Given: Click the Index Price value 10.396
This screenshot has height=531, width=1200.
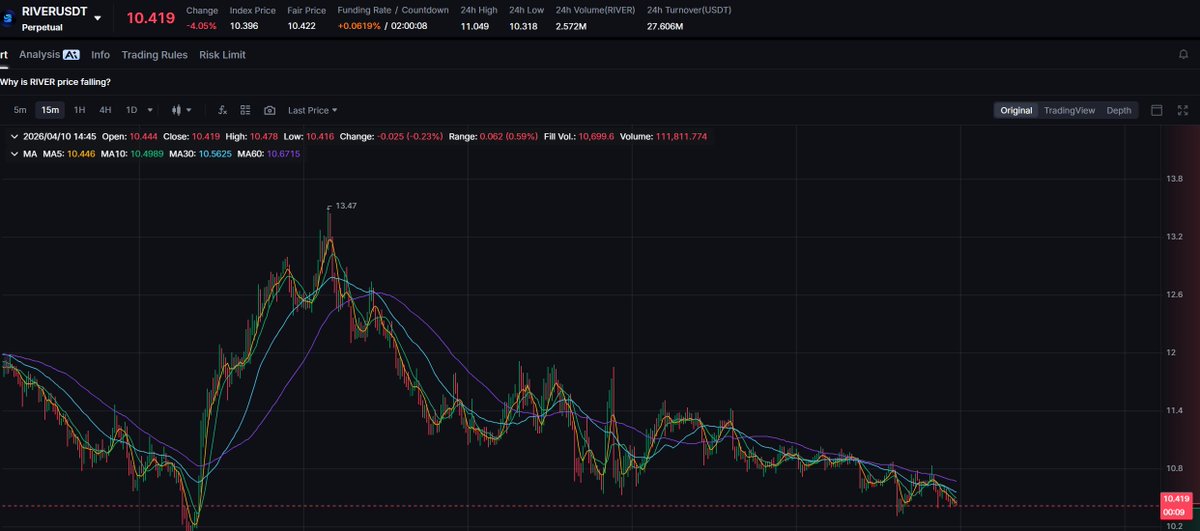Looking at the screenshot, I should click(246, 26).
